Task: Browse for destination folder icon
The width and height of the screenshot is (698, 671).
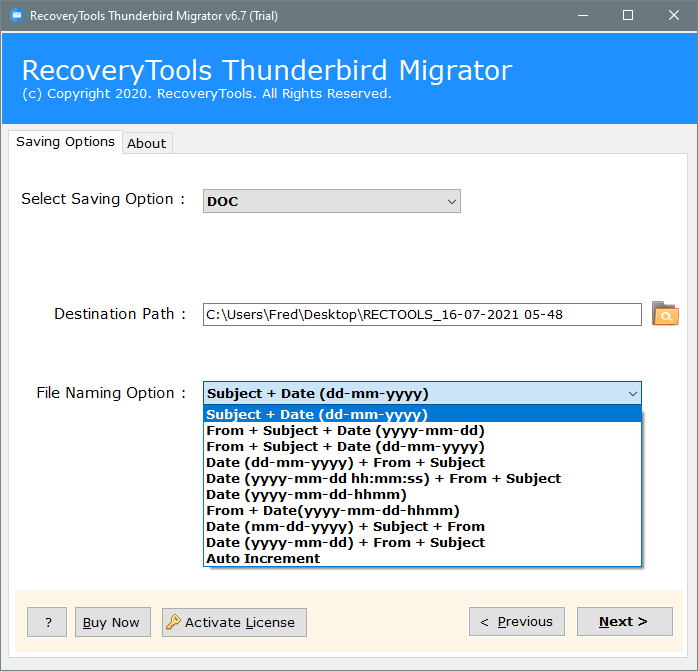Action: pos(665,313)
